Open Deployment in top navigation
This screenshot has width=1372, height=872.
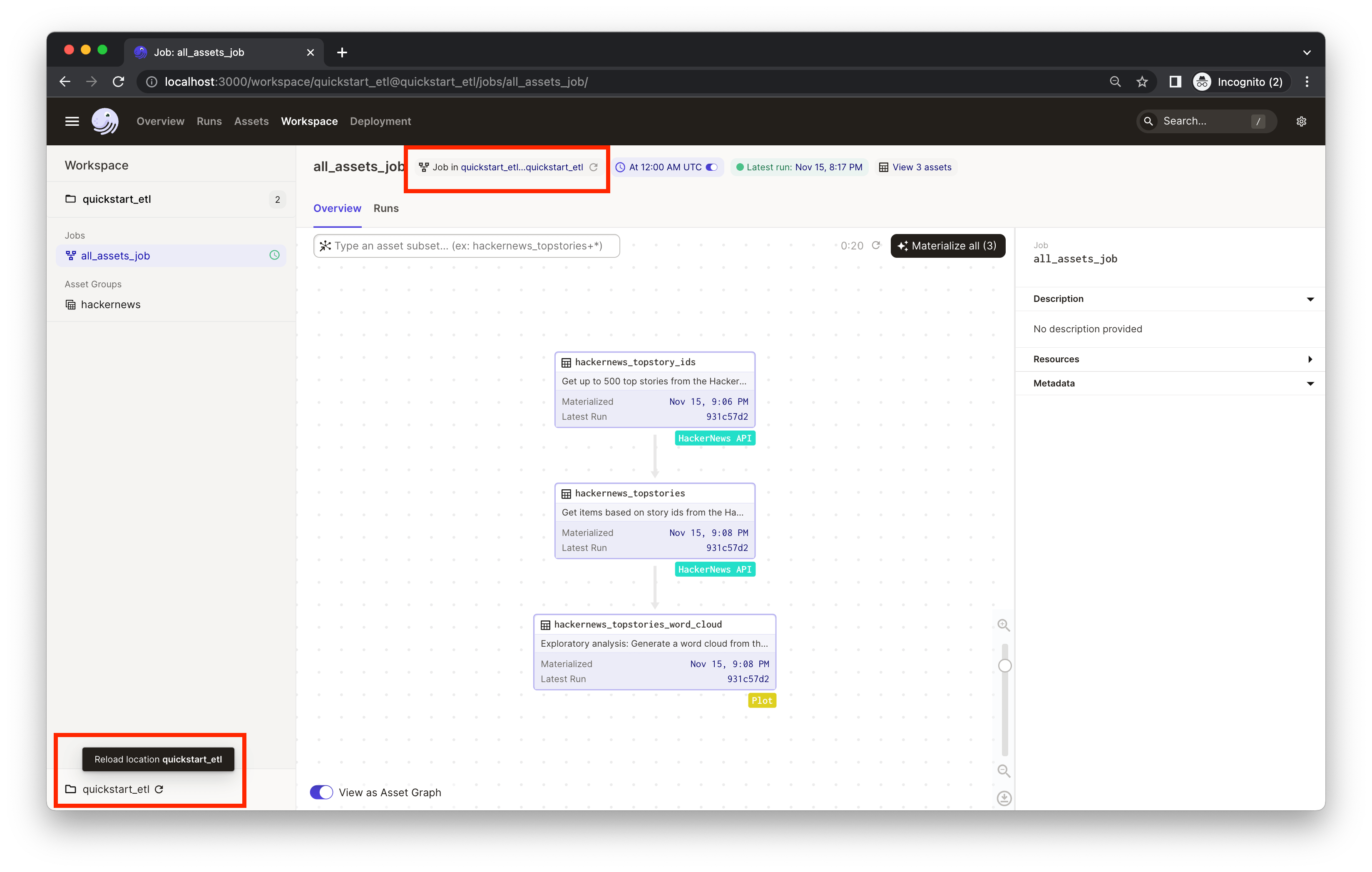(x=380, y=122)
